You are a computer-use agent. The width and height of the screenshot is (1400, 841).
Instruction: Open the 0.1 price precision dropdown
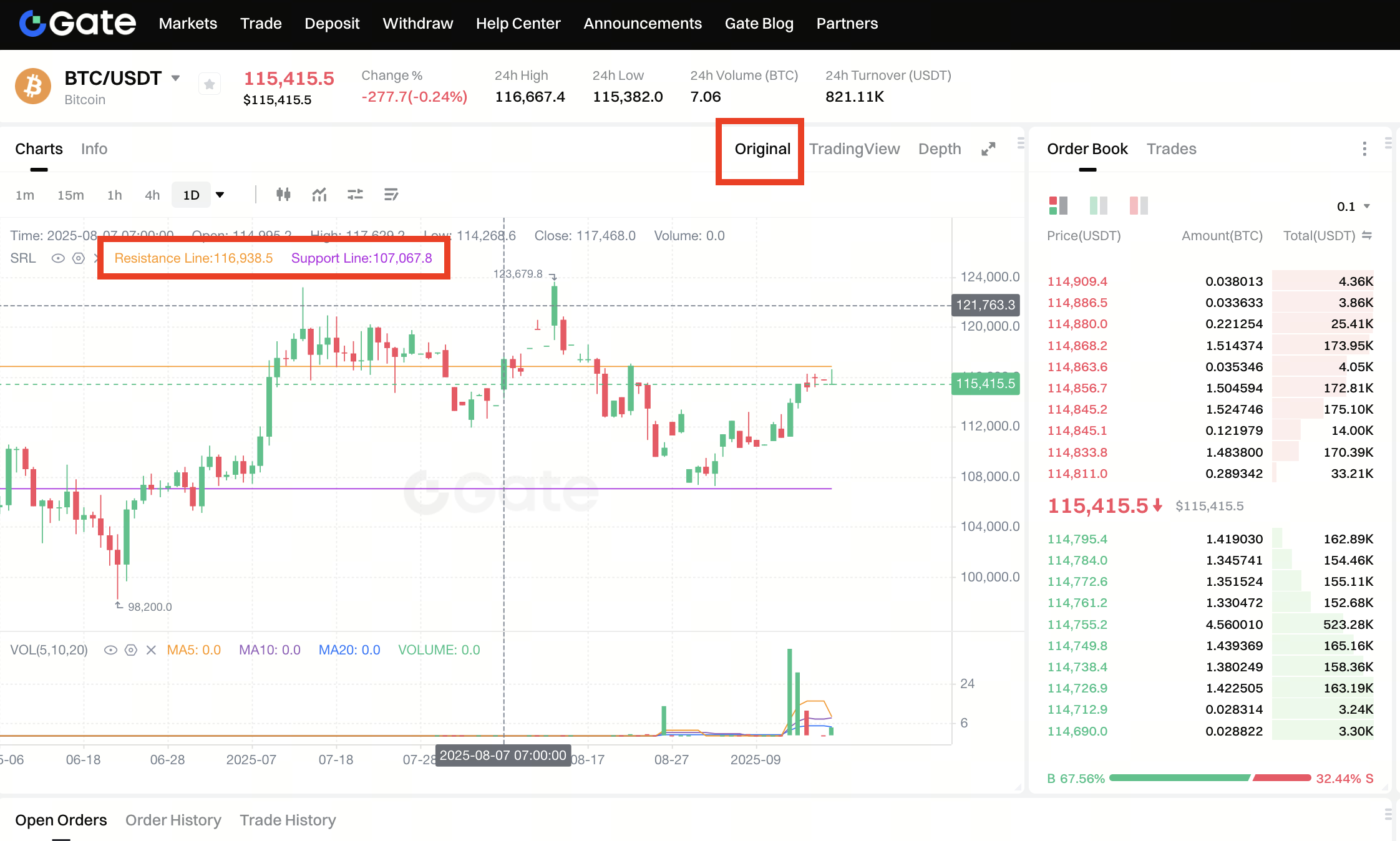coord(1353,207)
